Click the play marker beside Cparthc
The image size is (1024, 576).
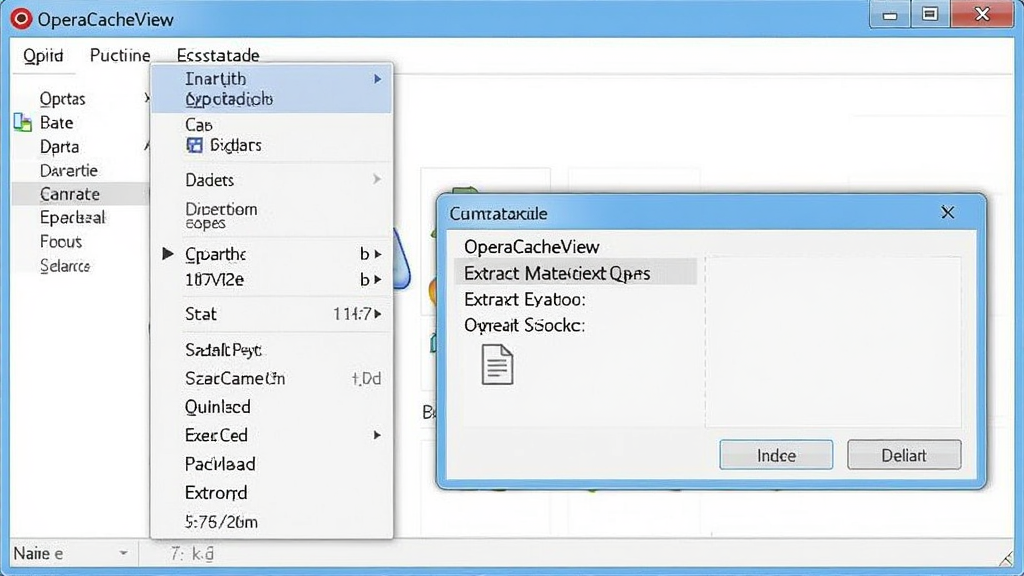pyautogui.click(x=168, y=253)
